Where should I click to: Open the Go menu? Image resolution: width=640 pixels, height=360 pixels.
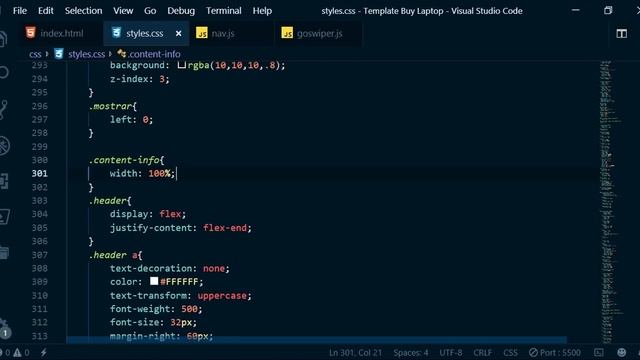[150, 11]
